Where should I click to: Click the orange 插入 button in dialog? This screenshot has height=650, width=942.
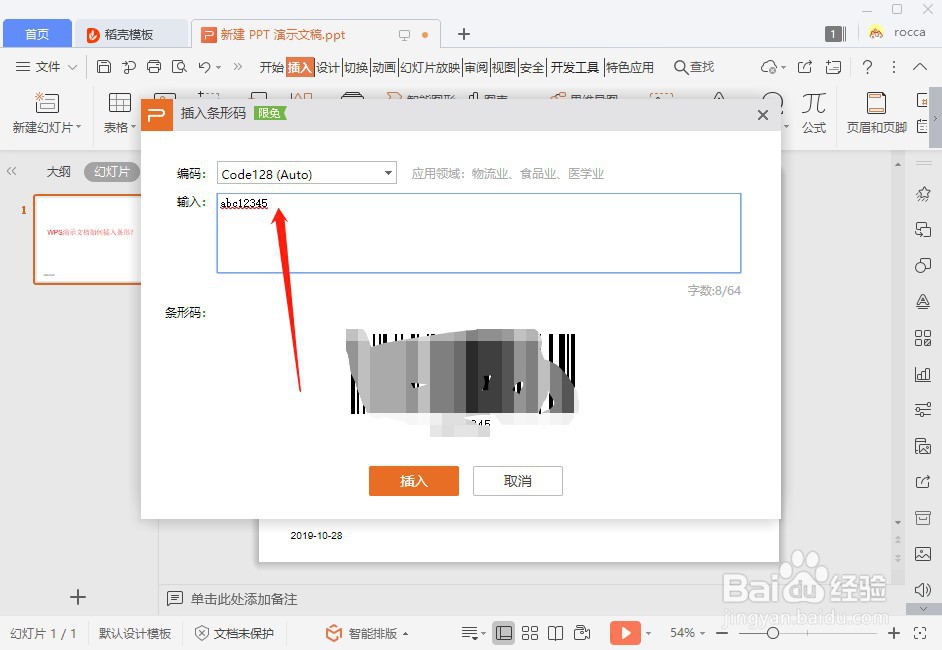(413, 481)
